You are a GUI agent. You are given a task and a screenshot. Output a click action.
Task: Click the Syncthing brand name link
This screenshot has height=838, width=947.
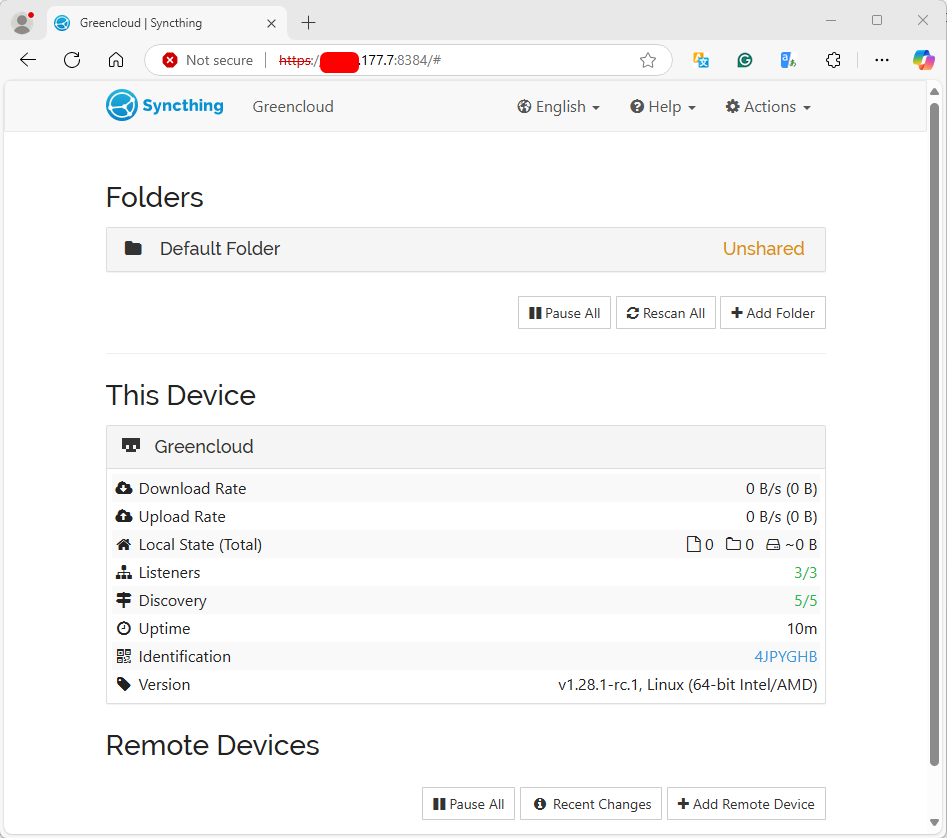click(183, 106)
